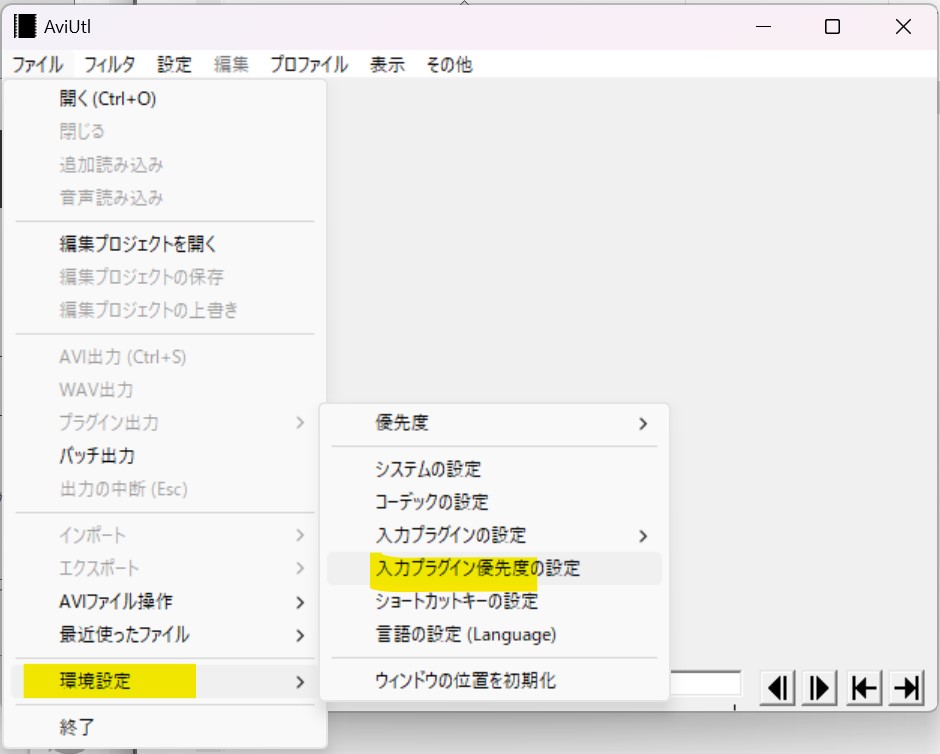Open ショートカットキーの設定
Image resolution: width=940 pixels, height=754 pixels.
(494, 601)
